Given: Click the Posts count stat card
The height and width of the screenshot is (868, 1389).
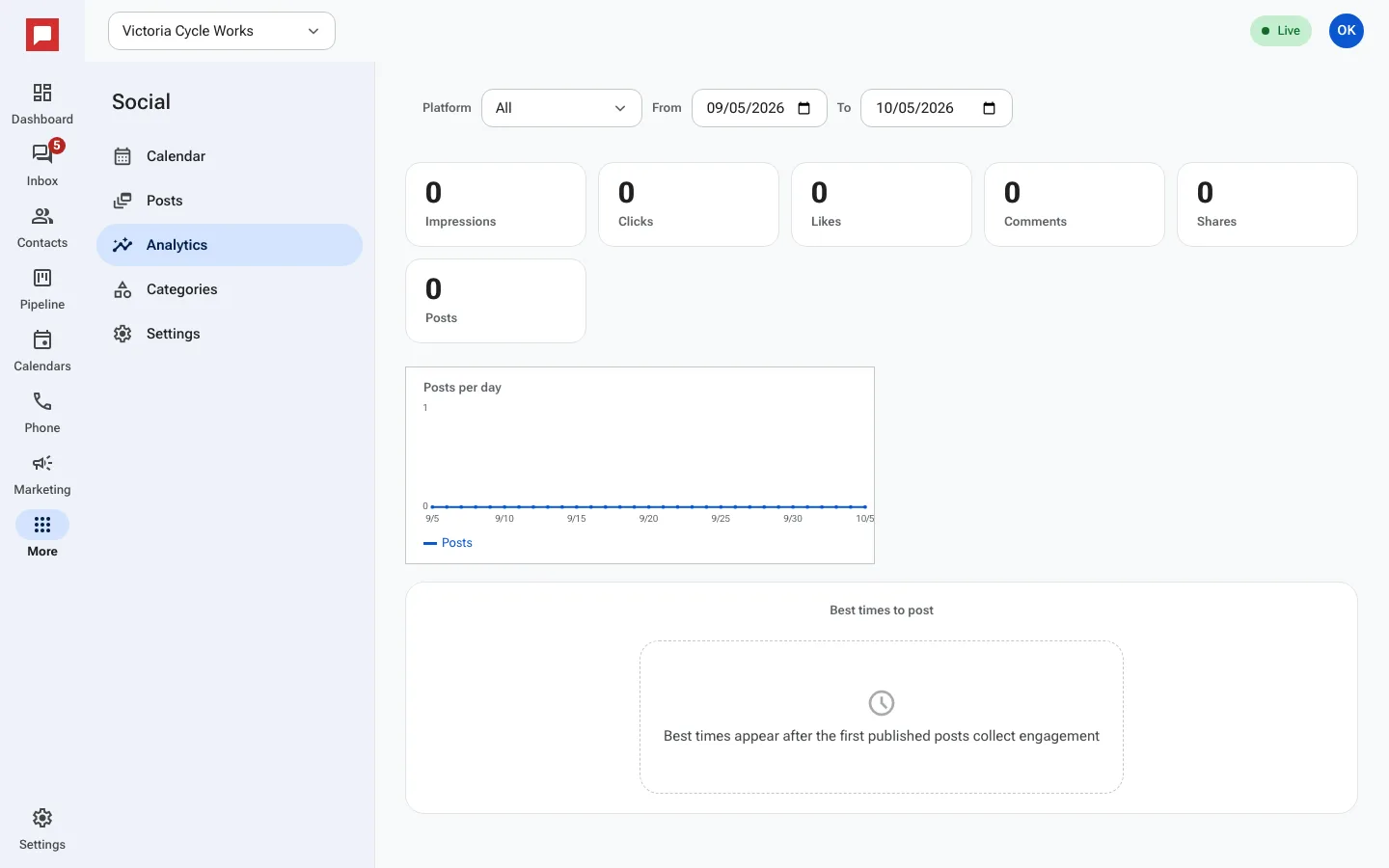Looking at the screenshot, I should pos(496,301).
